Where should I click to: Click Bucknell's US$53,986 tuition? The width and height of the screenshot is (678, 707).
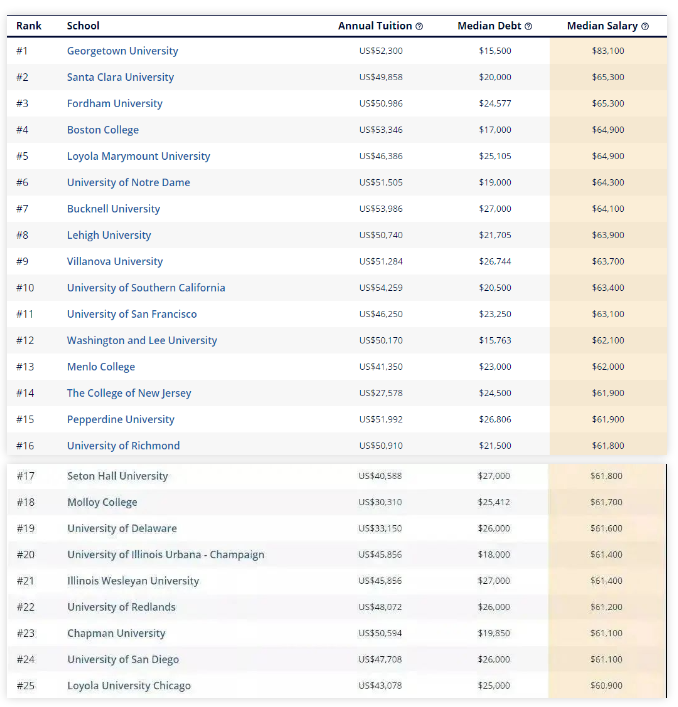pos(381,209)
